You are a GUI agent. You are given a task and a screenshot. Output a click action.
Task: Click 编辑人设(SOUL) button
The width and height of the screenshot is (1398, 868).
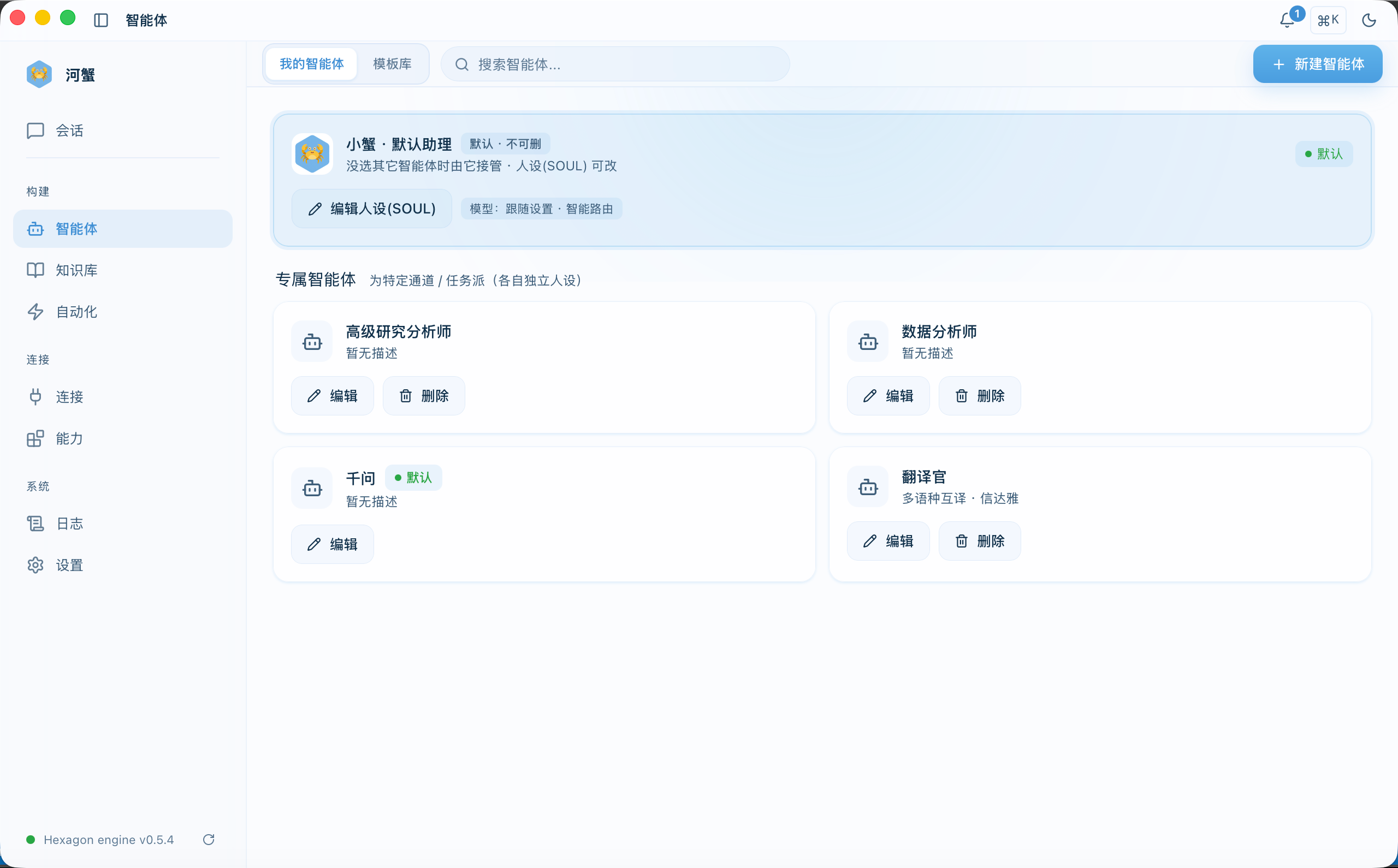click(371, 209)
